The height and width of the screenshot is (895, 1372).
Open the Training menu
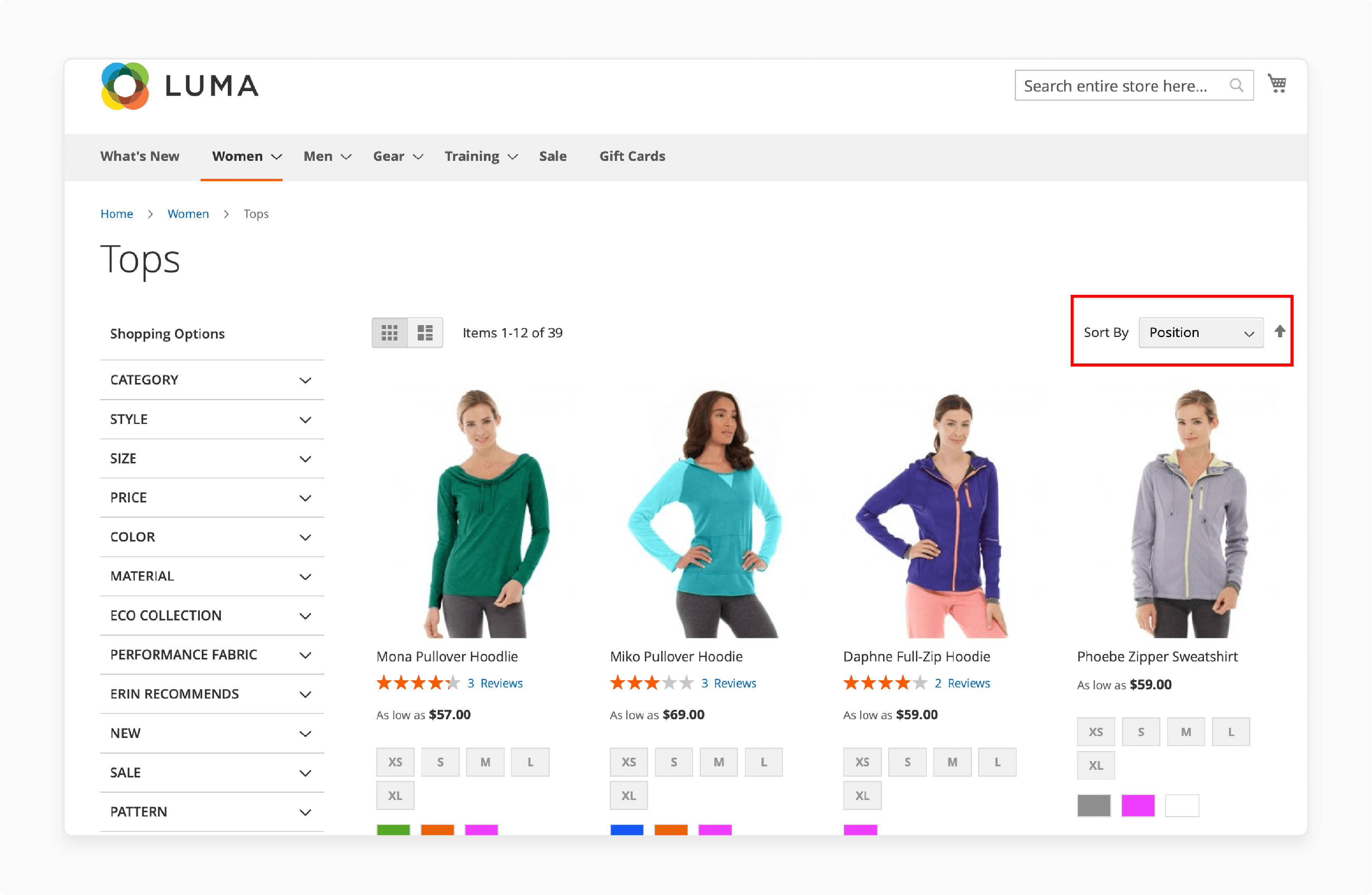tap(481, 156)
